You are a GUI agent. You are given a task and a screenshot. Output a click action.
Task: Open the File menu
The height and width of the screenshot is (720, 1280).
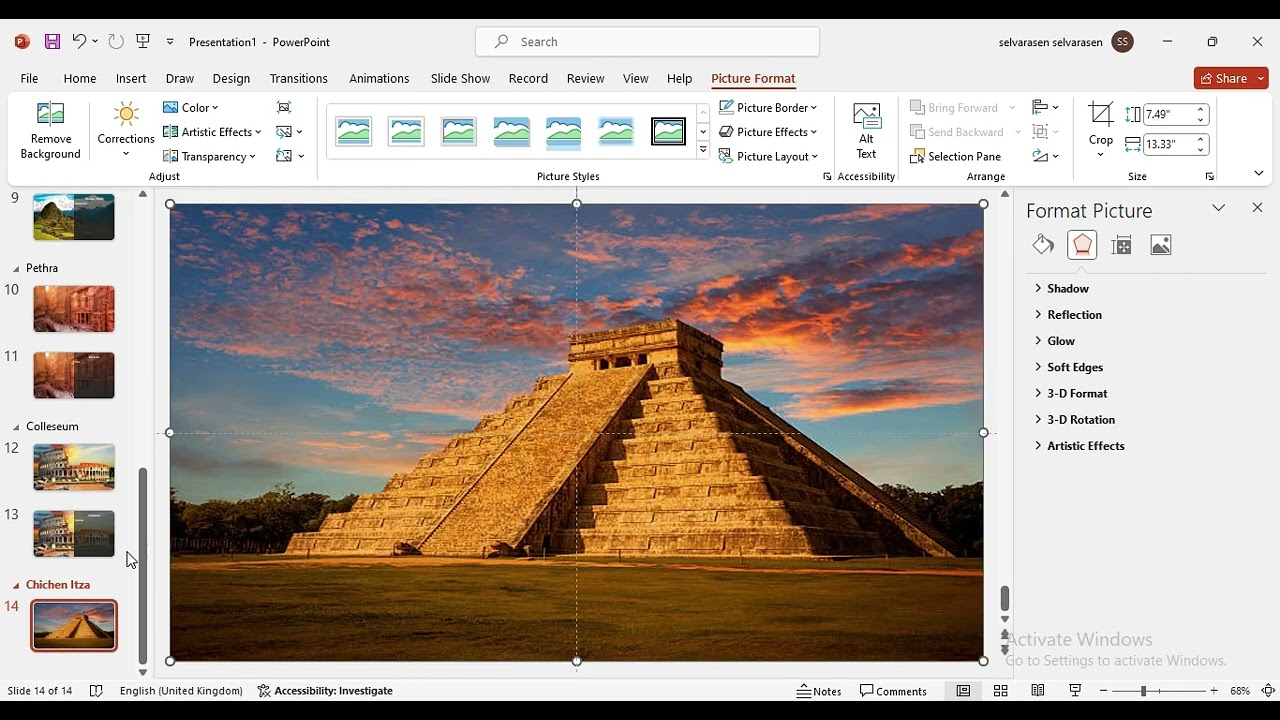[29, 78]
